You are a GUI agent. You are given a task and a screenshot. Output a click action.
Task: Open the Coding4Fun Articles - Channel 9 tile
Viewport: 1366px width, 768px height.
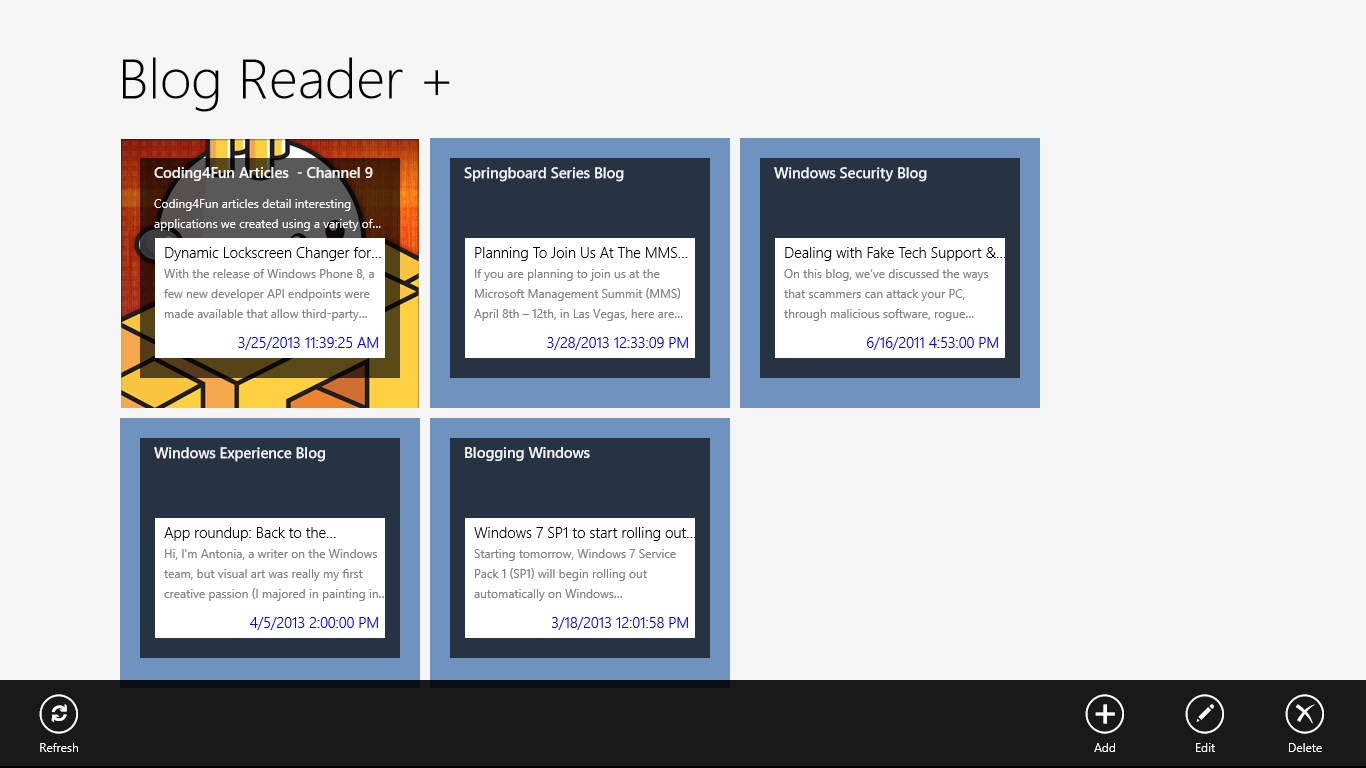(270, 273)
